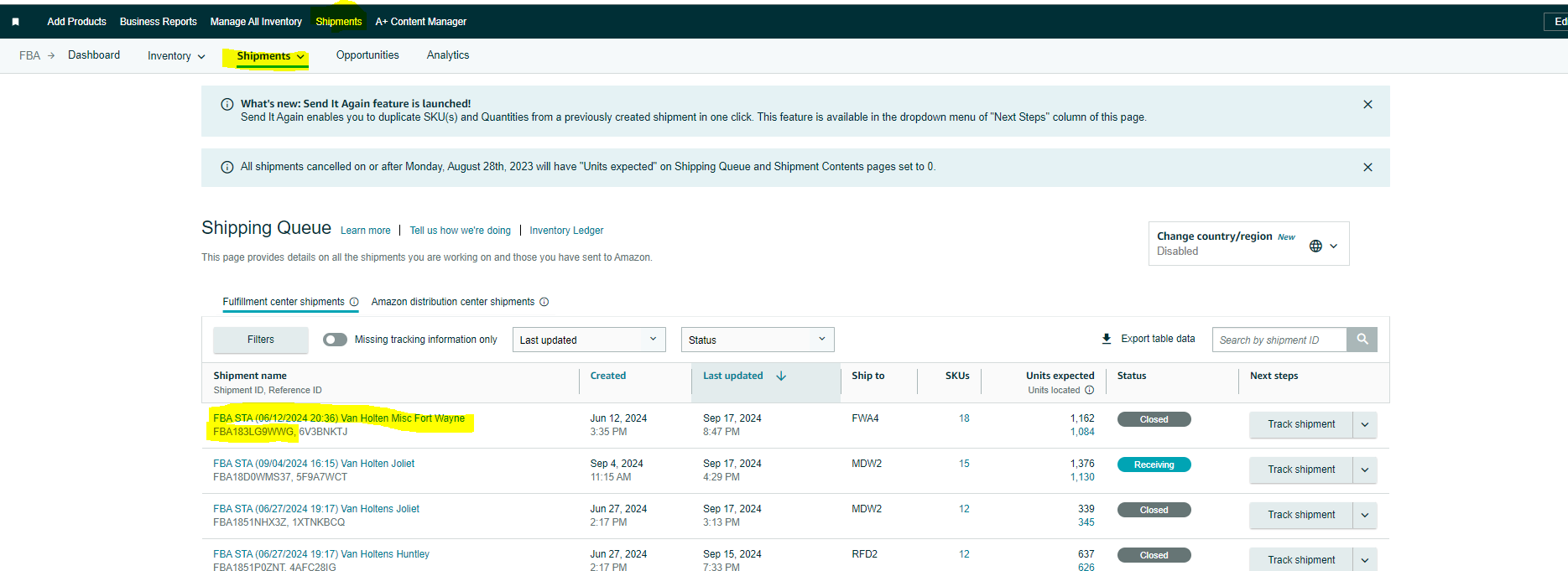Open the Analytics section
The width and height of the screenshot is (1568, 571).
tap(448, 55)
